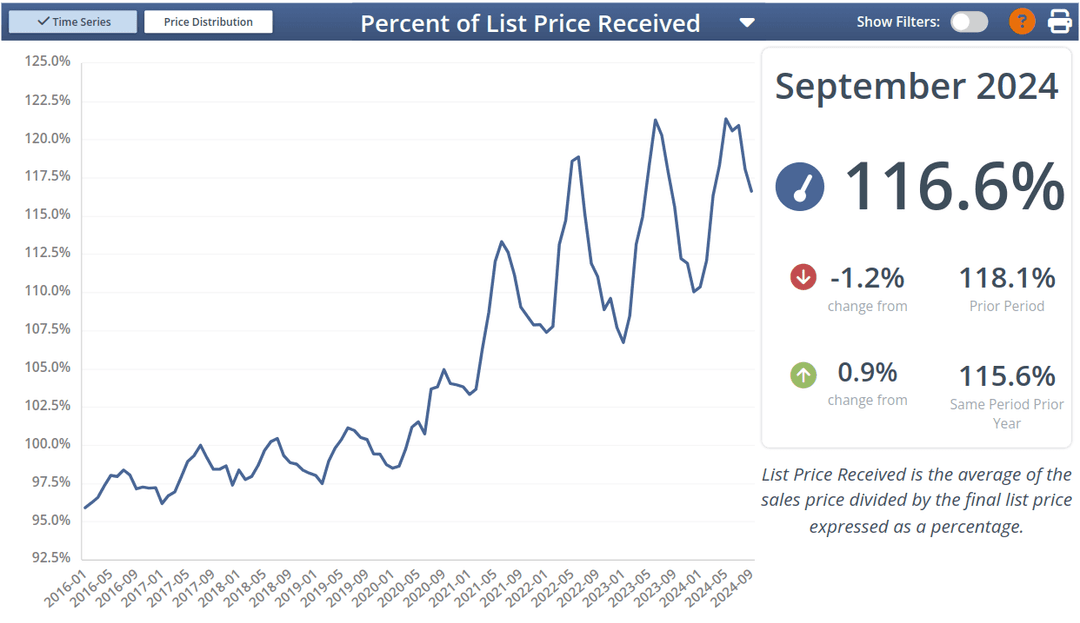The height and width of the screenshot is (623, 1080).
Task: Click the 125.0% y-axis label
Action: pos(47,61)
